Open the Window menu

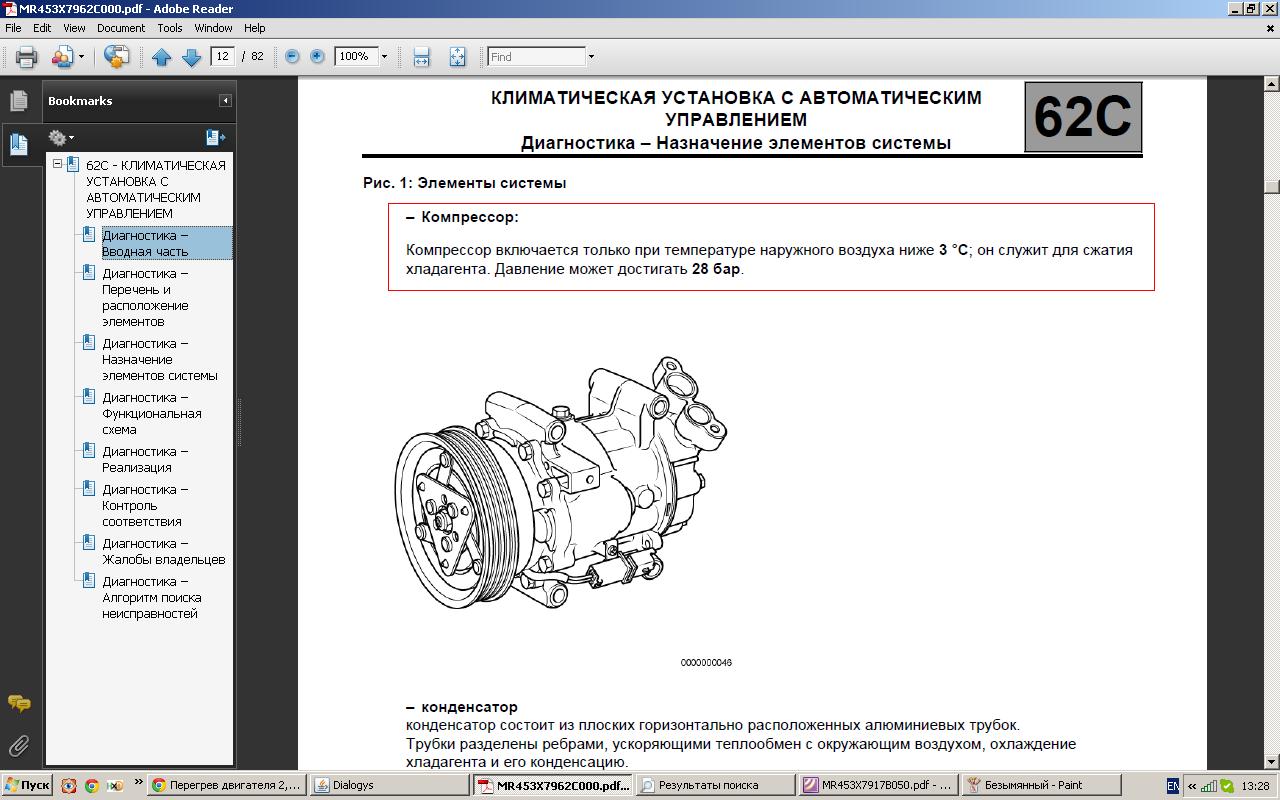tap(214, 28)
